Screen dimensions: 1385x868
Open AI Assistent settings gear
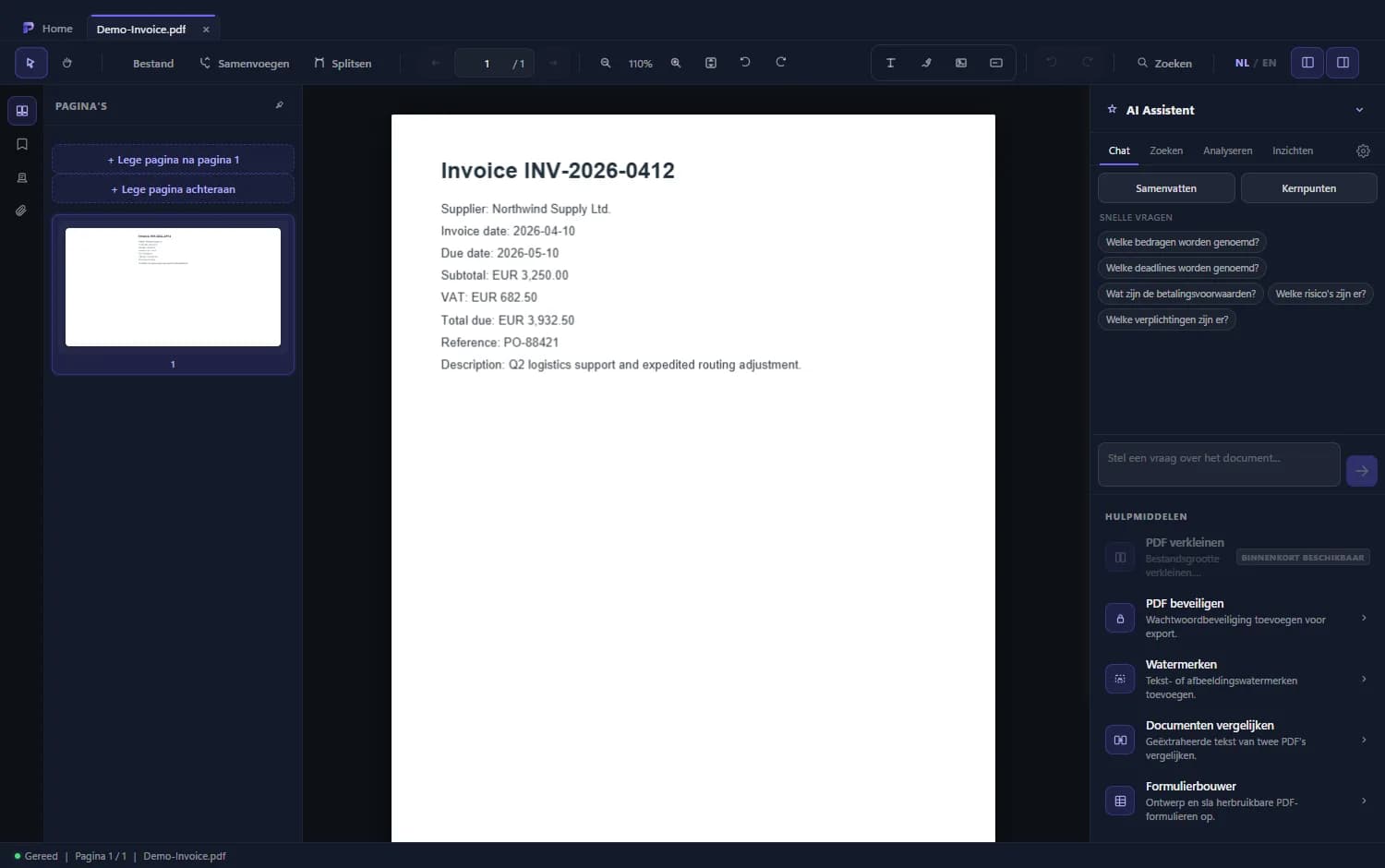point(1363,151)
